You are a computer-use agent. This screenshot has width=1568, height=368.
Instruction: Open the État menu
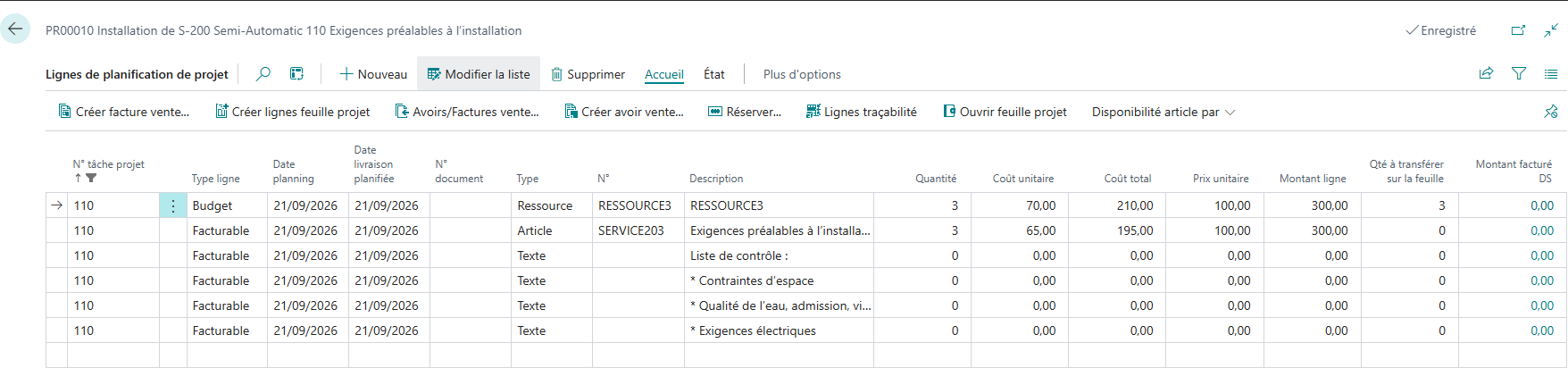(713, 74)
